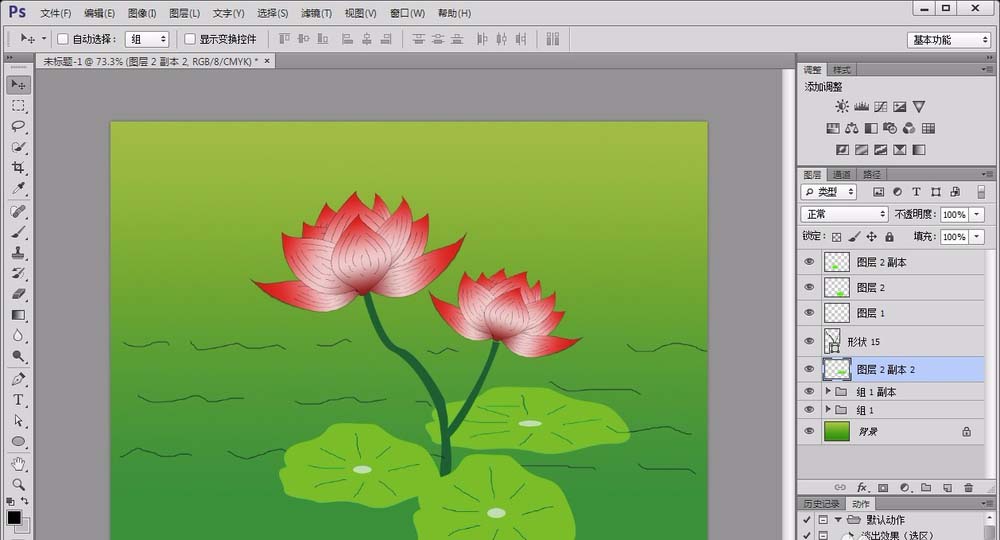Screen dimensions: 1000x540
Task: Activate the Hand tool
Action: [18, 464]
